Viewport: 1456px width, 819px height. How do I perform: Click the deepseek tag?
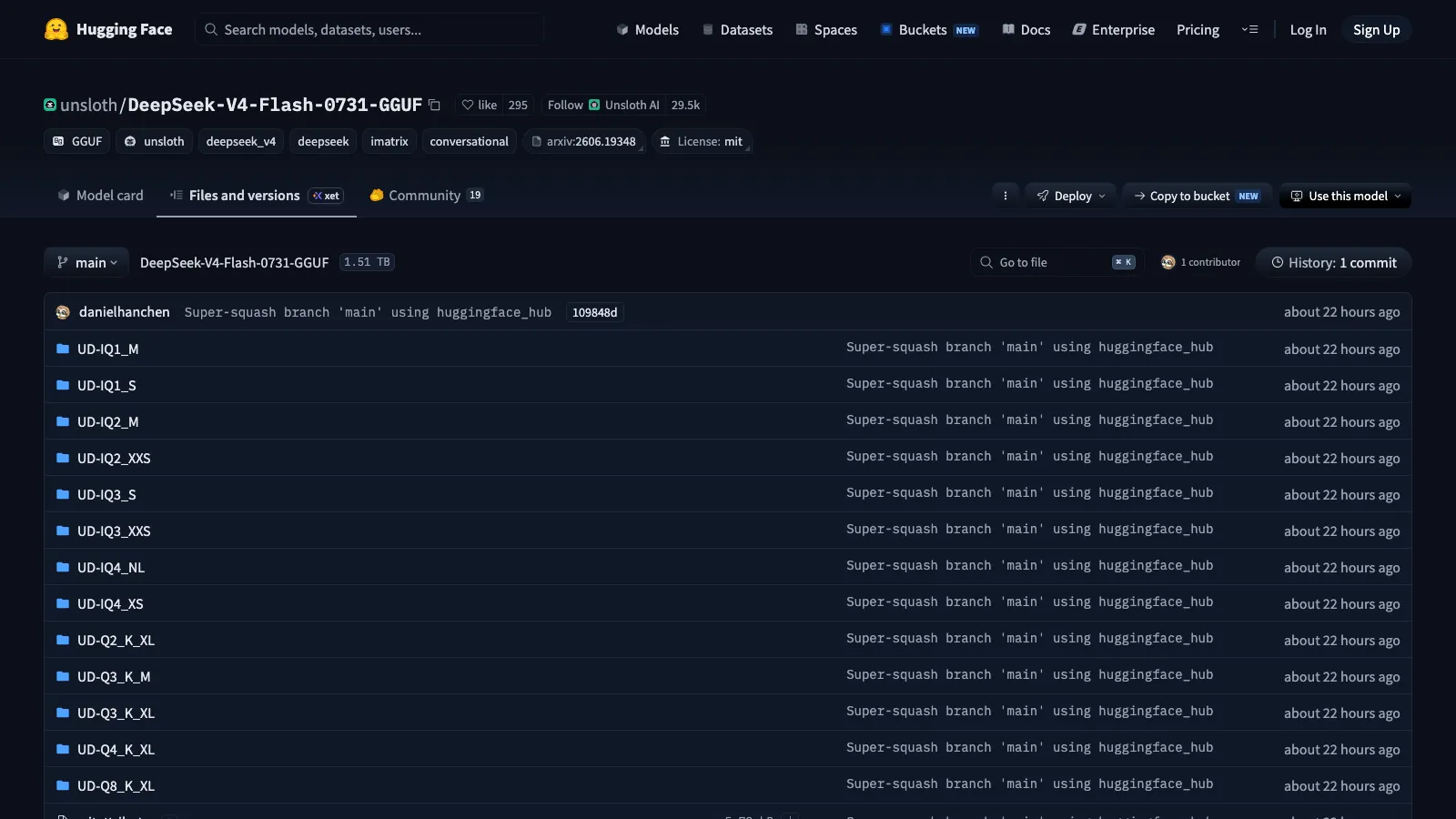click(x=323, y=141)
